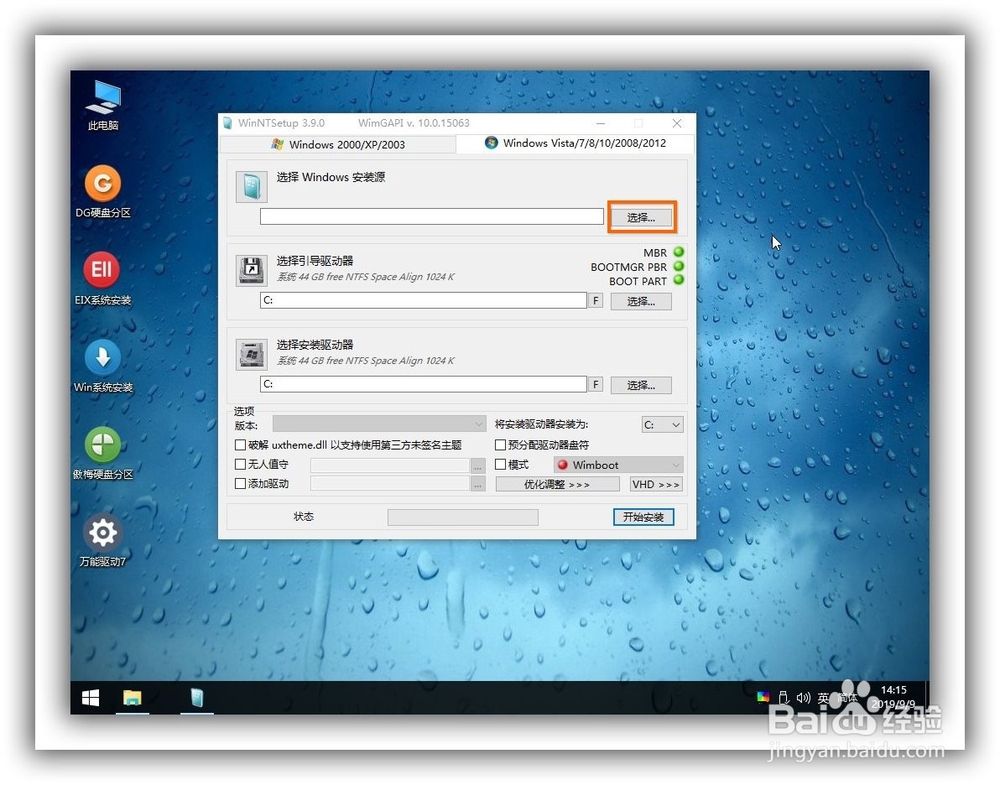Close the WinNTSetup window

click(677, 123)
